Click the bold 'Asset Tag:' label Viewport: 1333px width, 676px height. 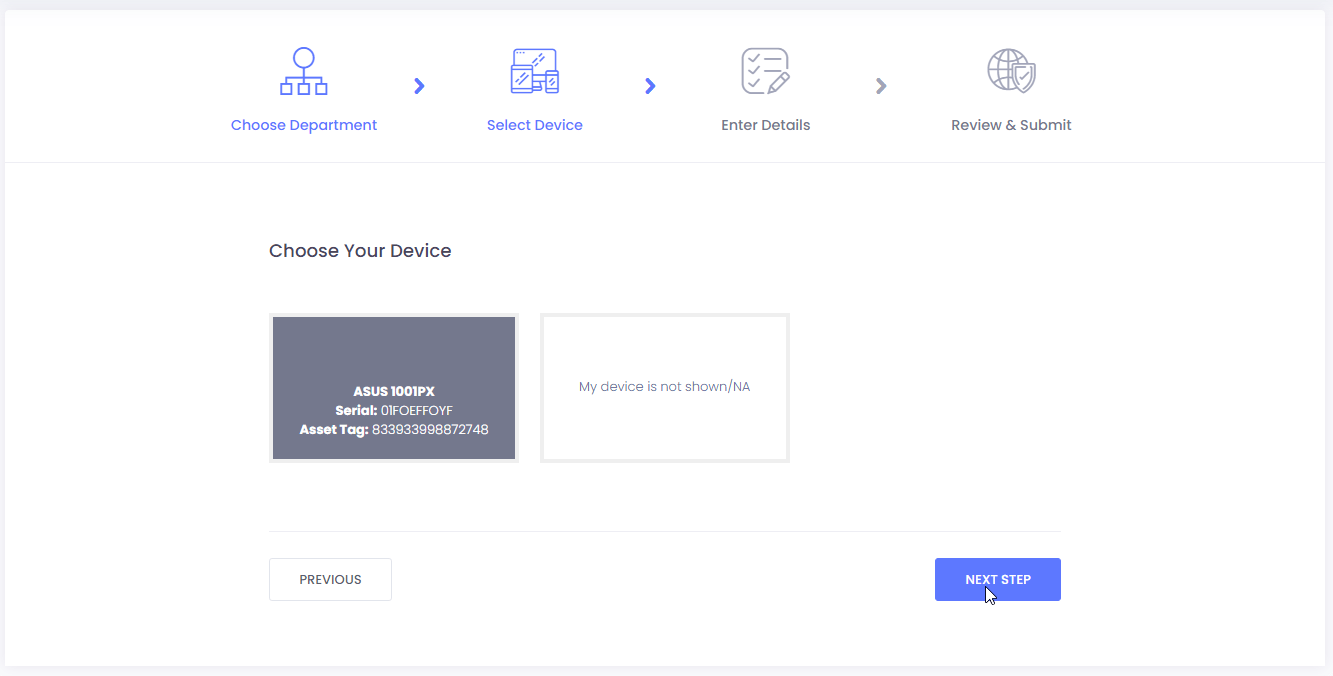coord(334,430)
